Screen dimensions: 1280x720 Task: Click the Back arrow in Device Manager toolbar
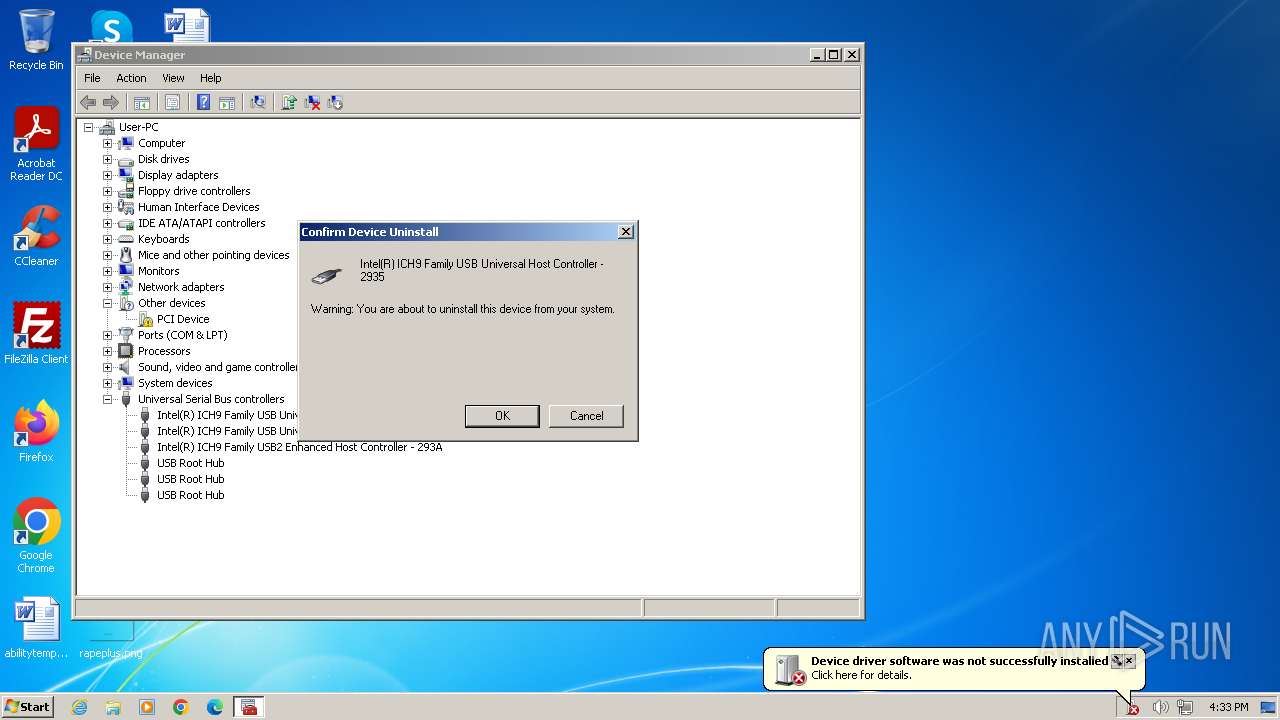(x=88, y=102)
